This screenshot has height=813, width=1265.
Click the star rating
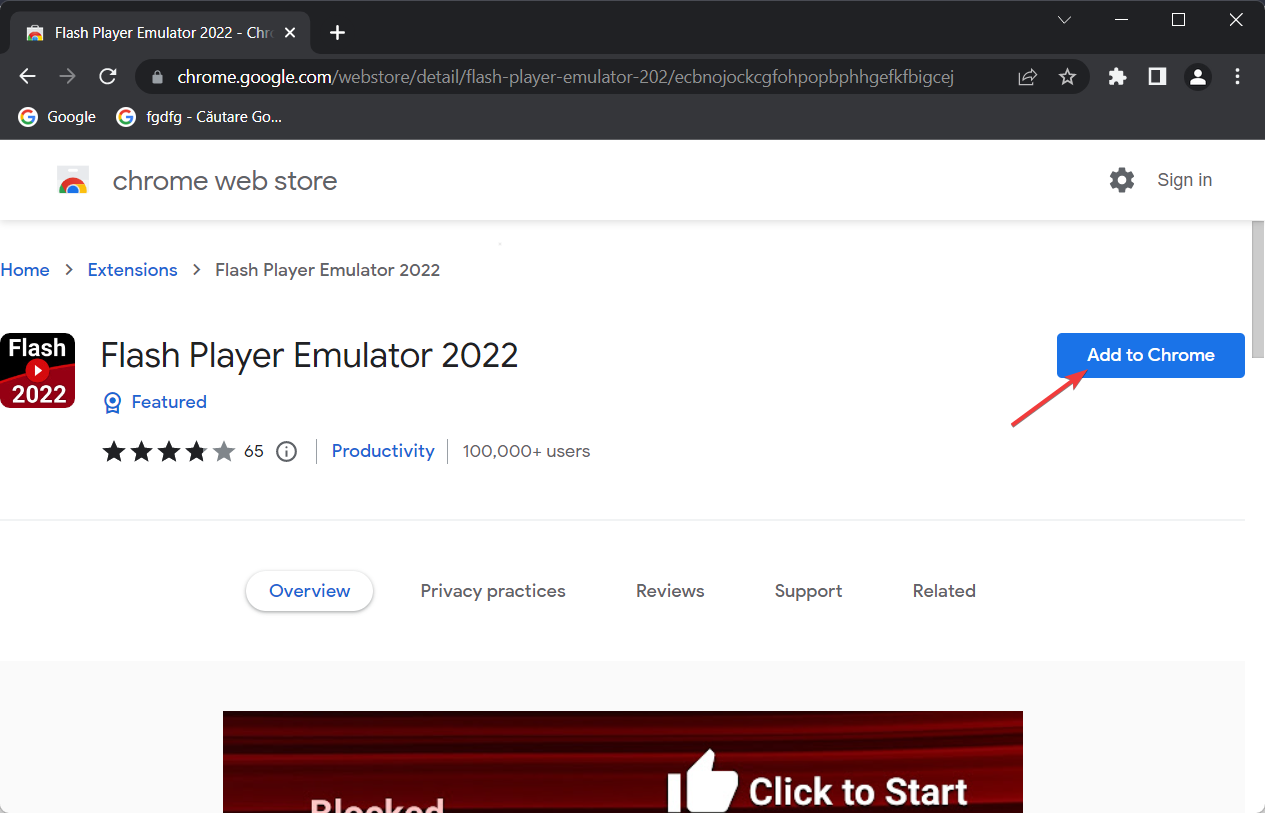click(x=168, y=452)
